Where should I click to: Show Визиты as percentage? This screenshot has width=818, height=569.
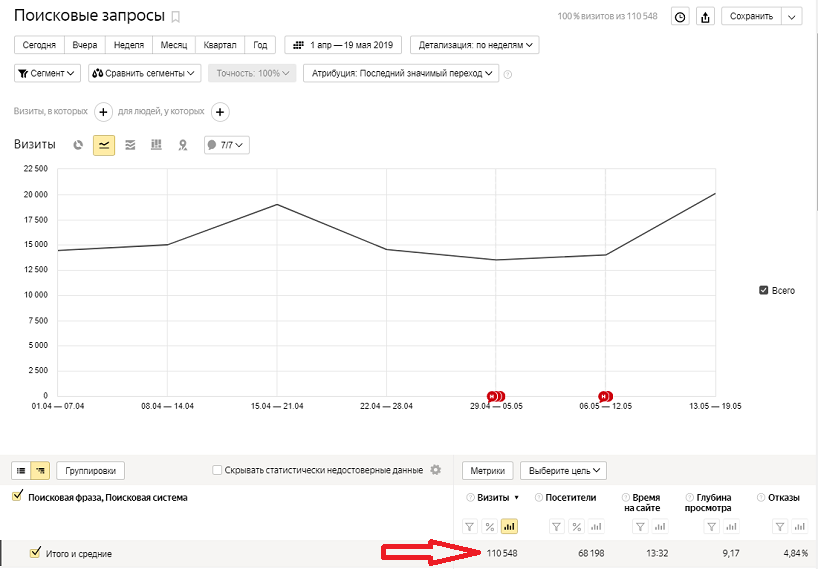489,527
